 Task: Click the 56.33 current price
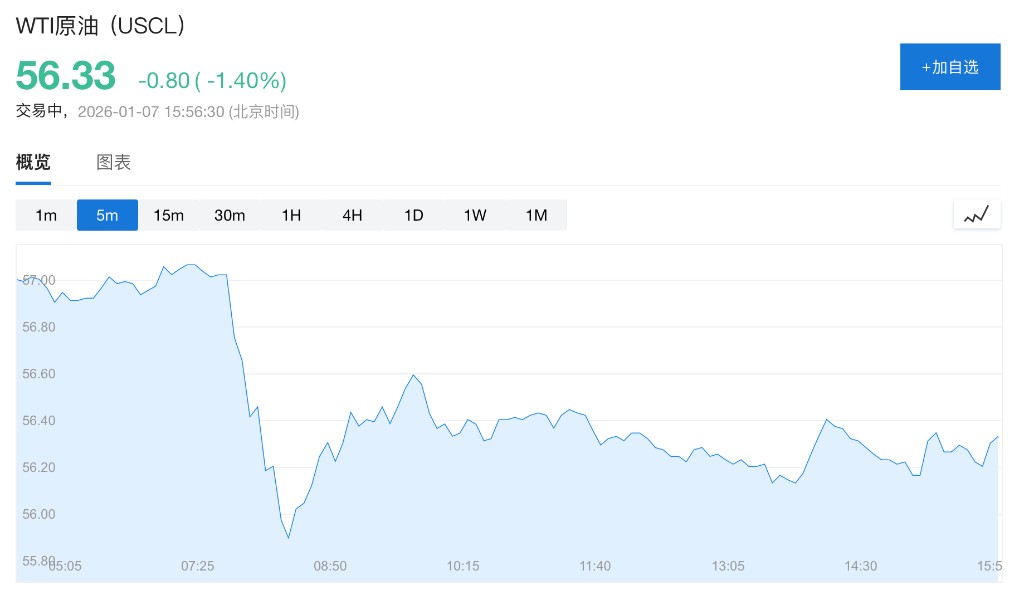(66, 76)
